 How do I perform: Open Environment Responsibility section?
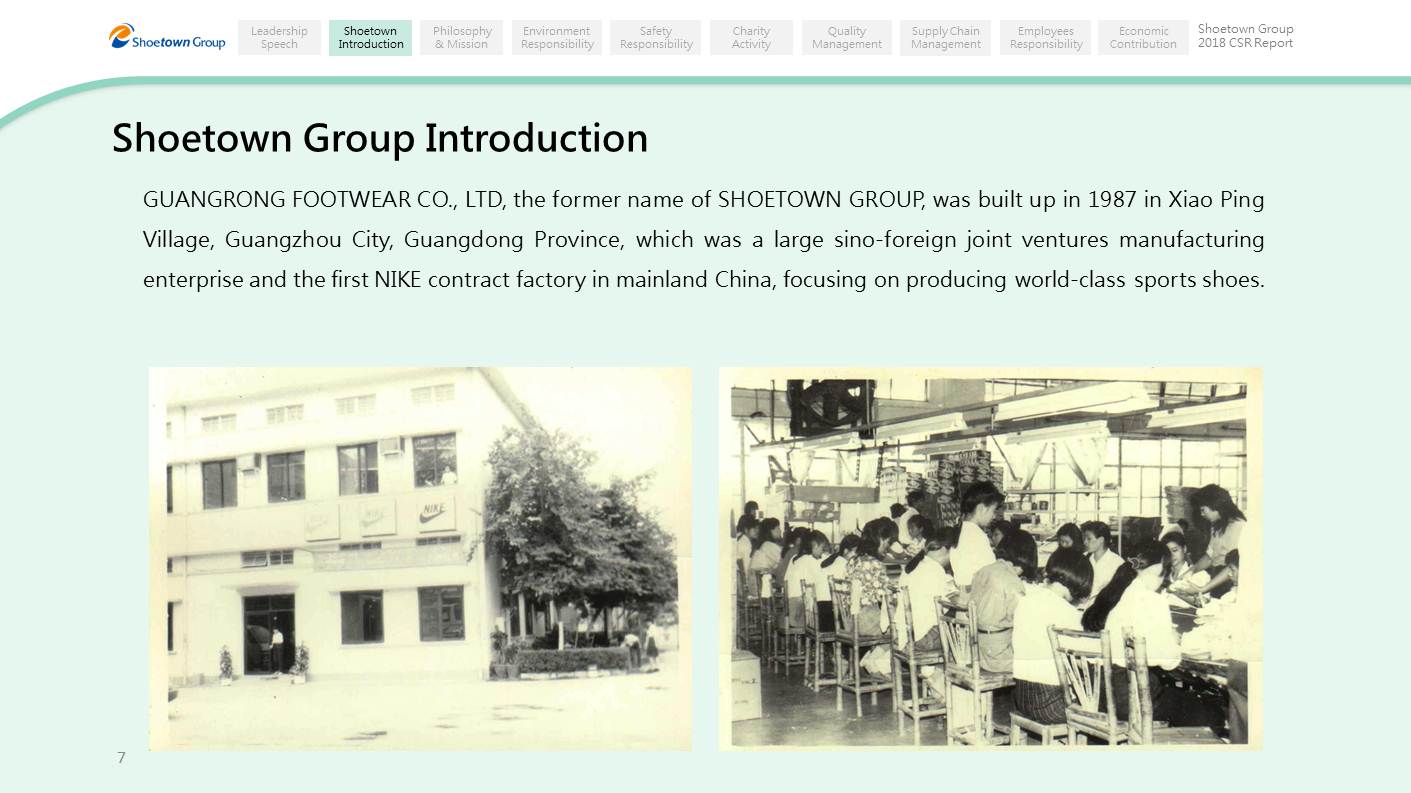coord(557,38)
